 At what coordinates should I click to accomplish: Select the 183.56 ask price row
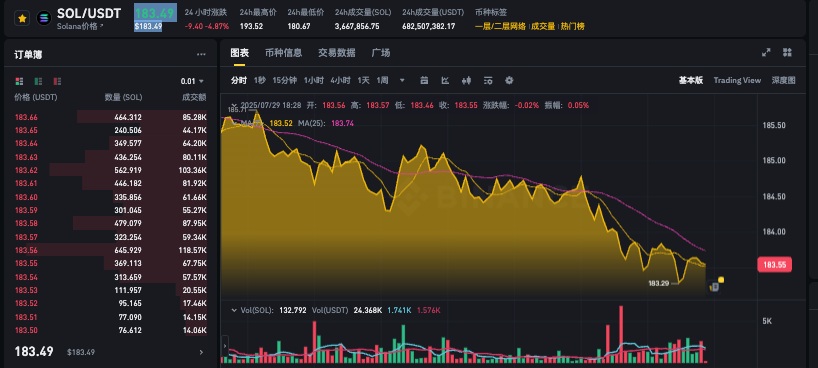111,250
